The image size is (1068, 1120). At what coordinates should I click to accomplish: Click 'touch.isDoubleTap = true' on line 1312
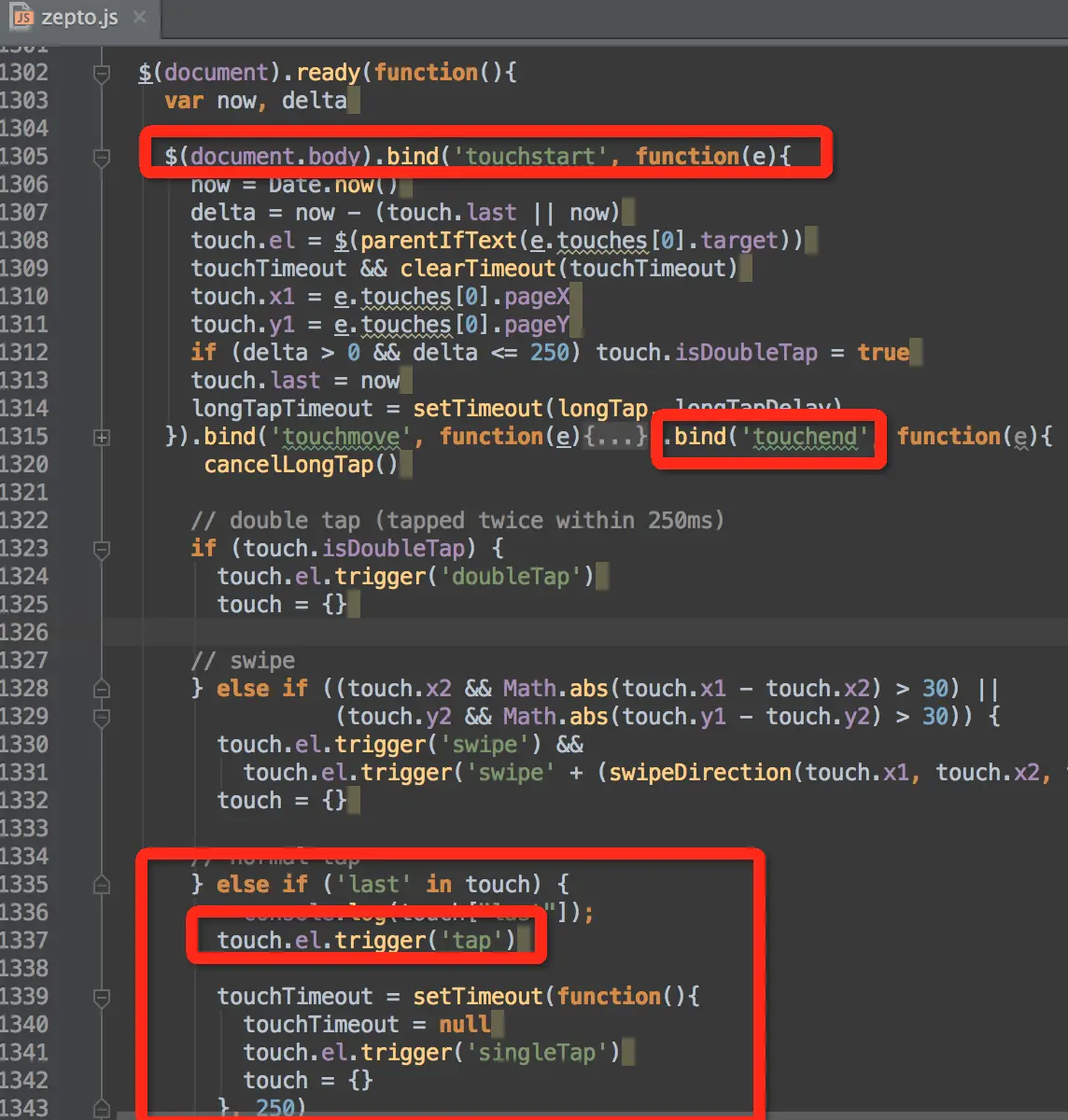coord(752,353)
